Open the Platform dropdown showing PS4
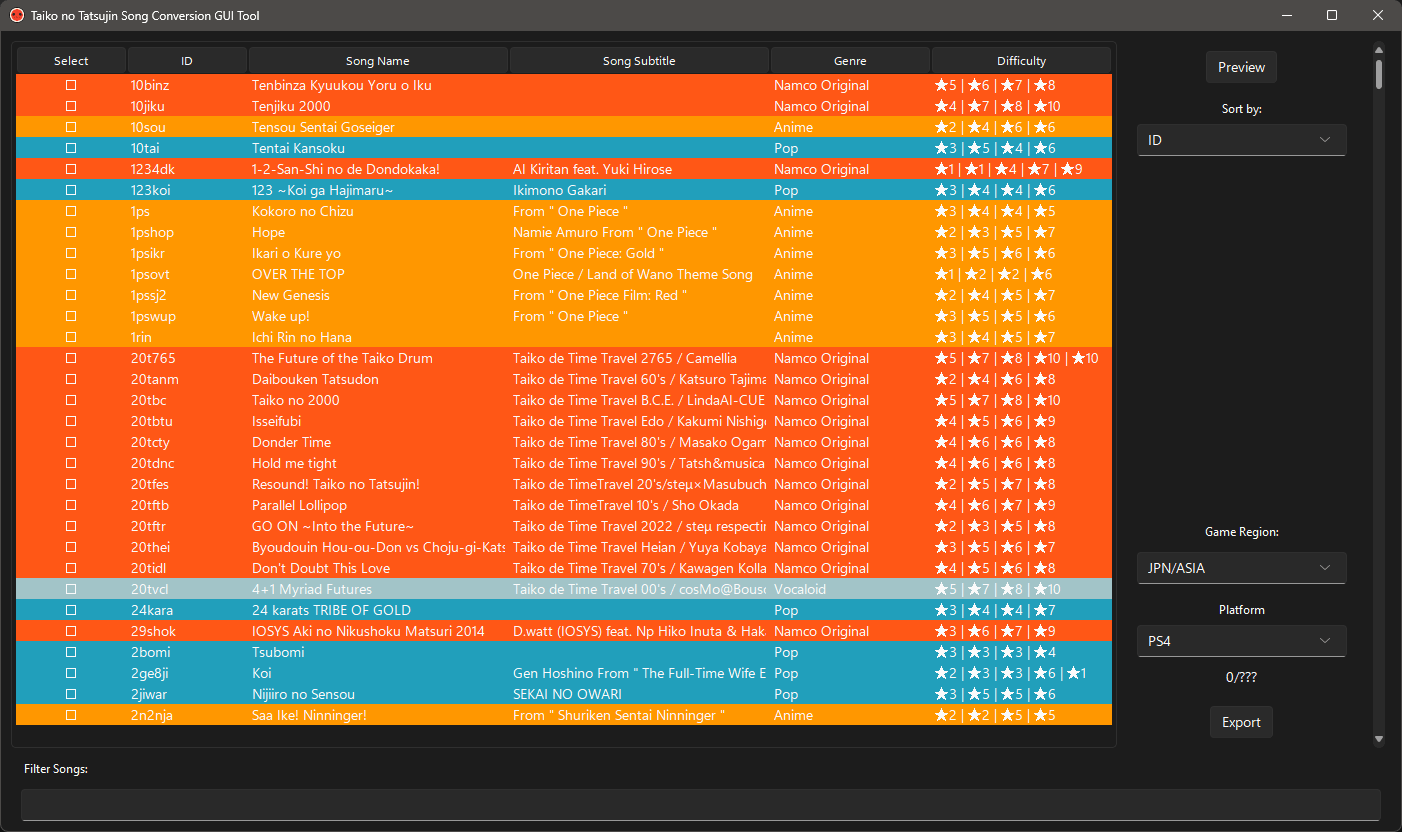The image size is (1402, 832). pyautogui.click(x=1241, y=641)
